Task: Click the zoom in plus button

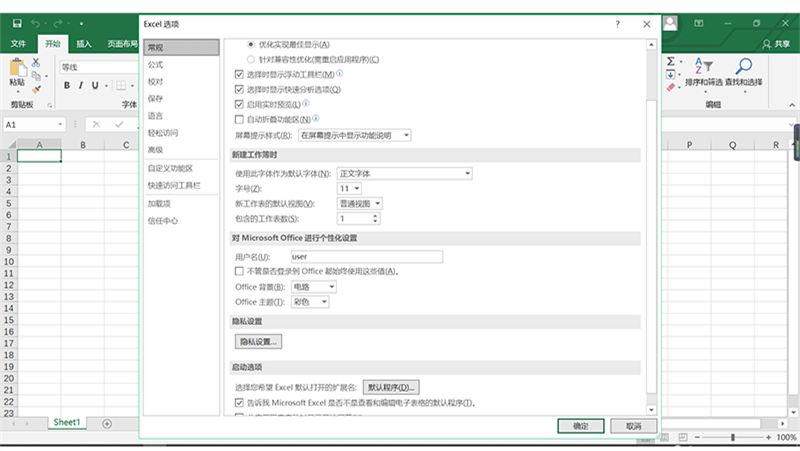Action: (768, 437)
